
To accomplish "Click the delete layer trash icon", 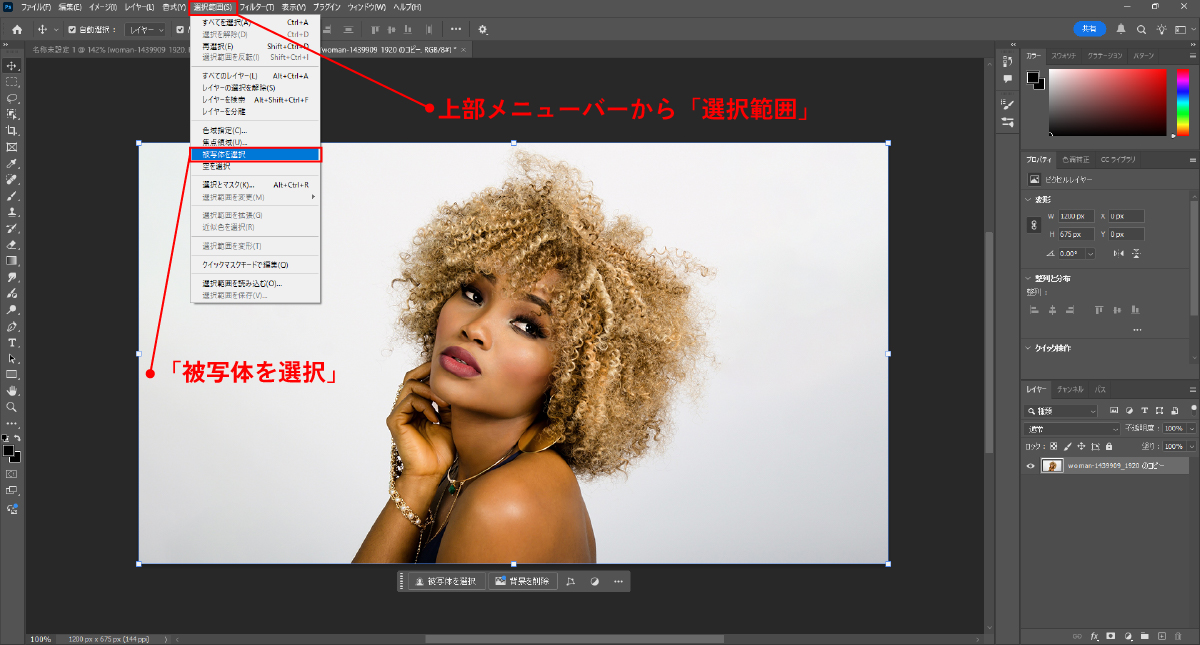I will coord(1179,636).
